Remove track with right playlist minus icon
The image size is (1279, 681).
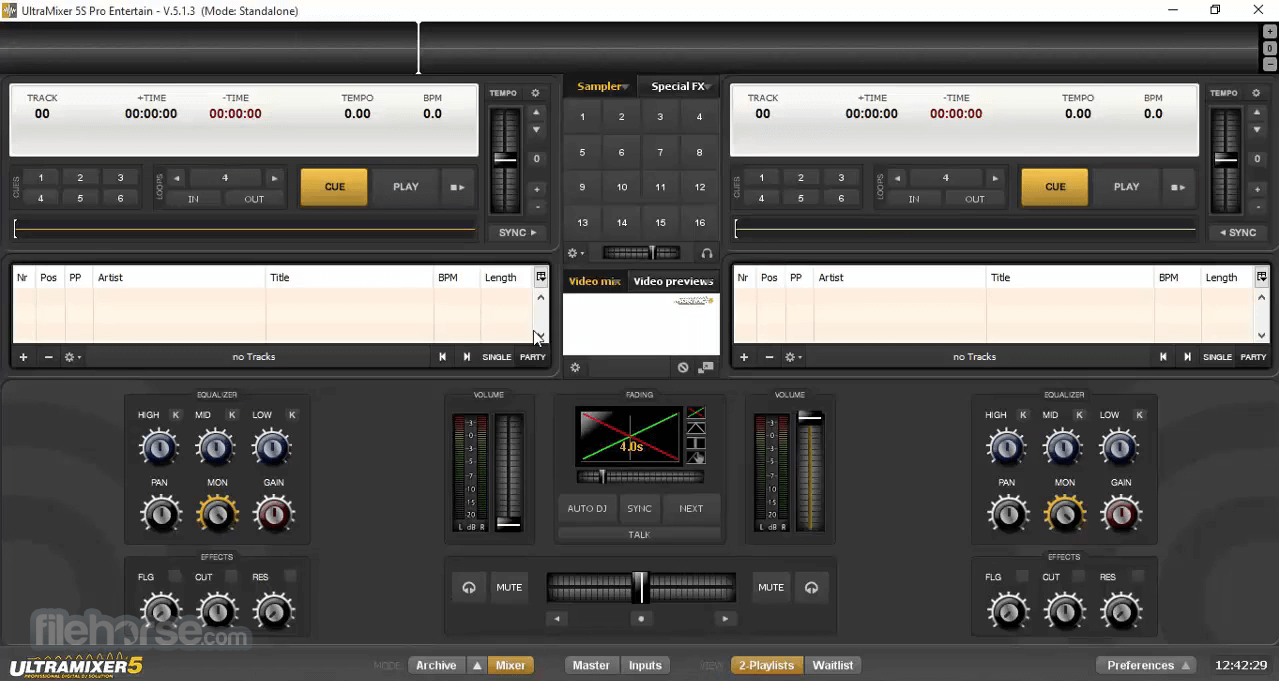(x=769, y=357)
